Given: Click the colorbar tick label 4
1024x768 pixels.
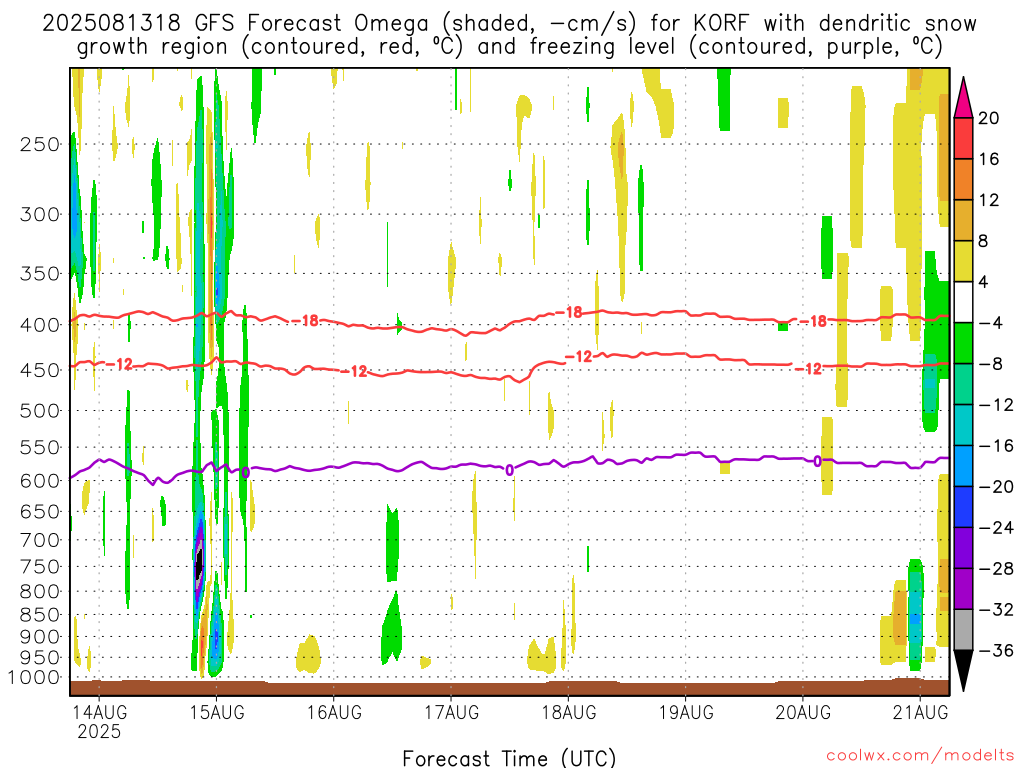Looking at the screenshot, I should tap(984, 282).
